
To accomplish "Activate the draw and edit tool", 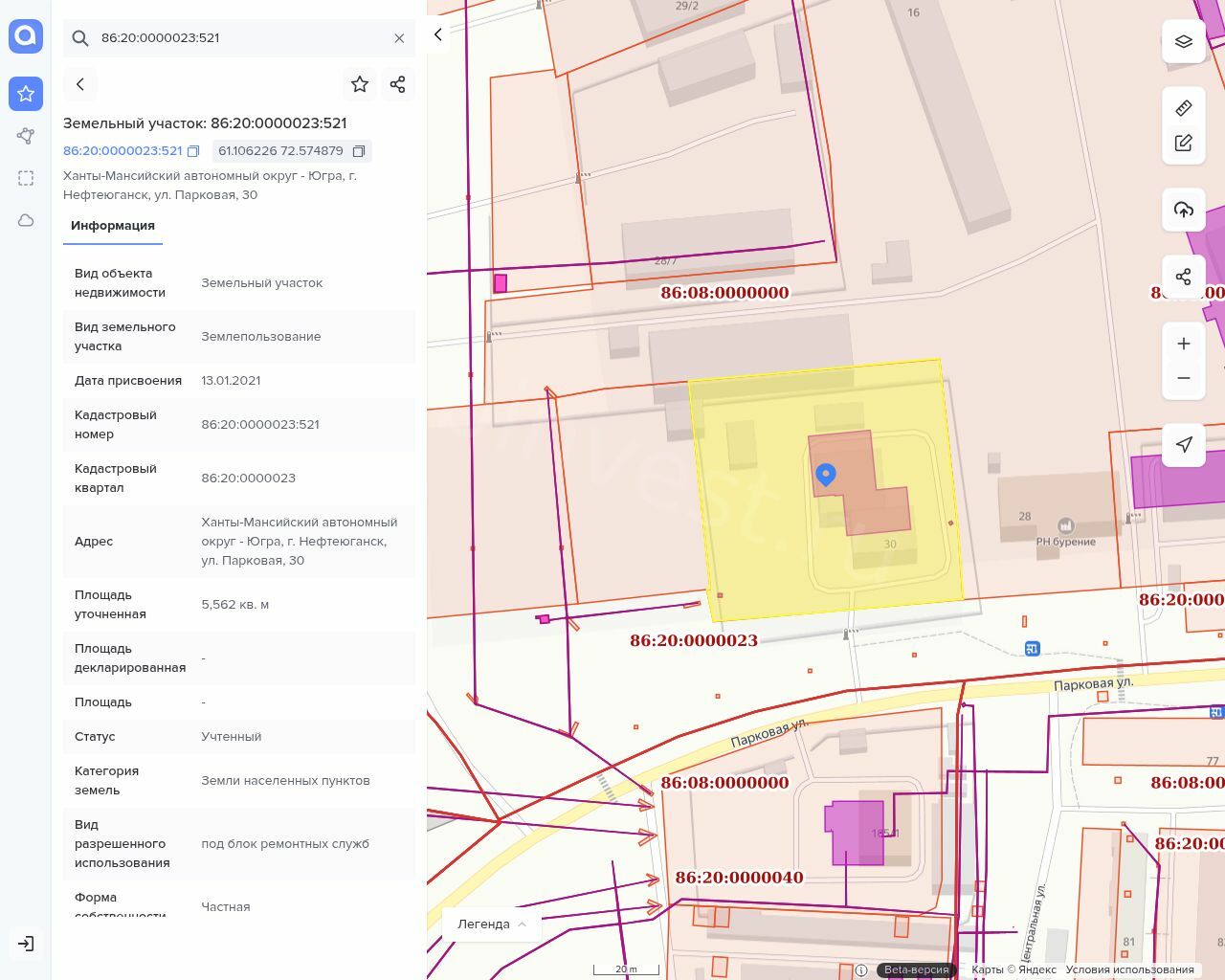I will pos(1183,143).
